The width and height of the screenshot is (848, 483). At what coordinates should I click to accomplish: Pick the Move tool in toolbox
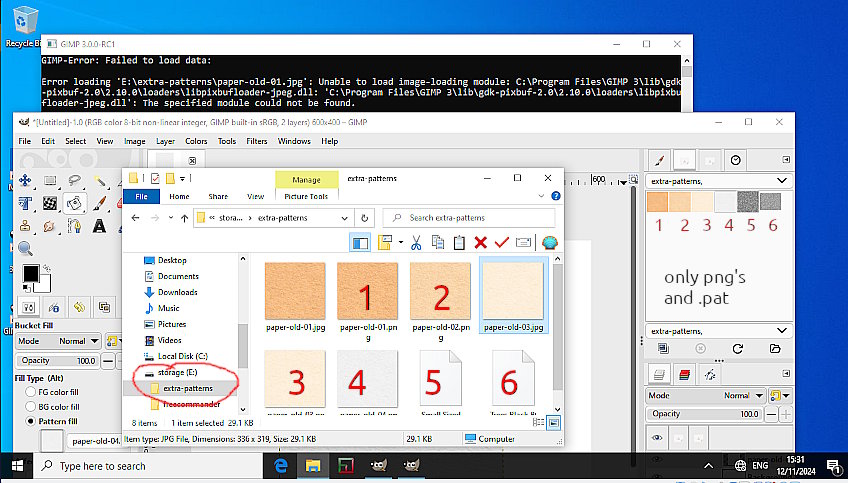[x=24, y=181]
